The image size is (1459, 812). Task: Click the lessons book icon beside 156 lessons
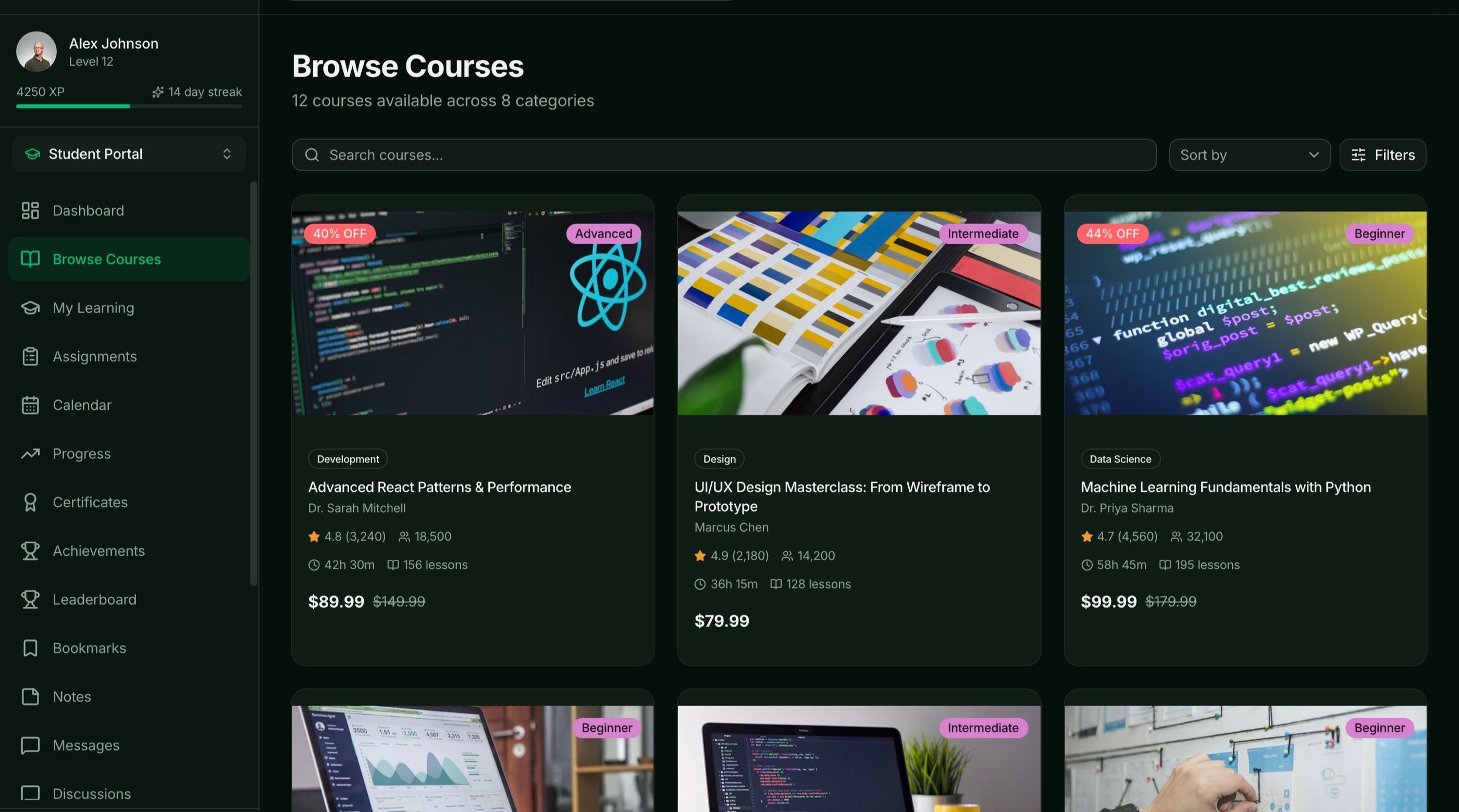point(392,565)
